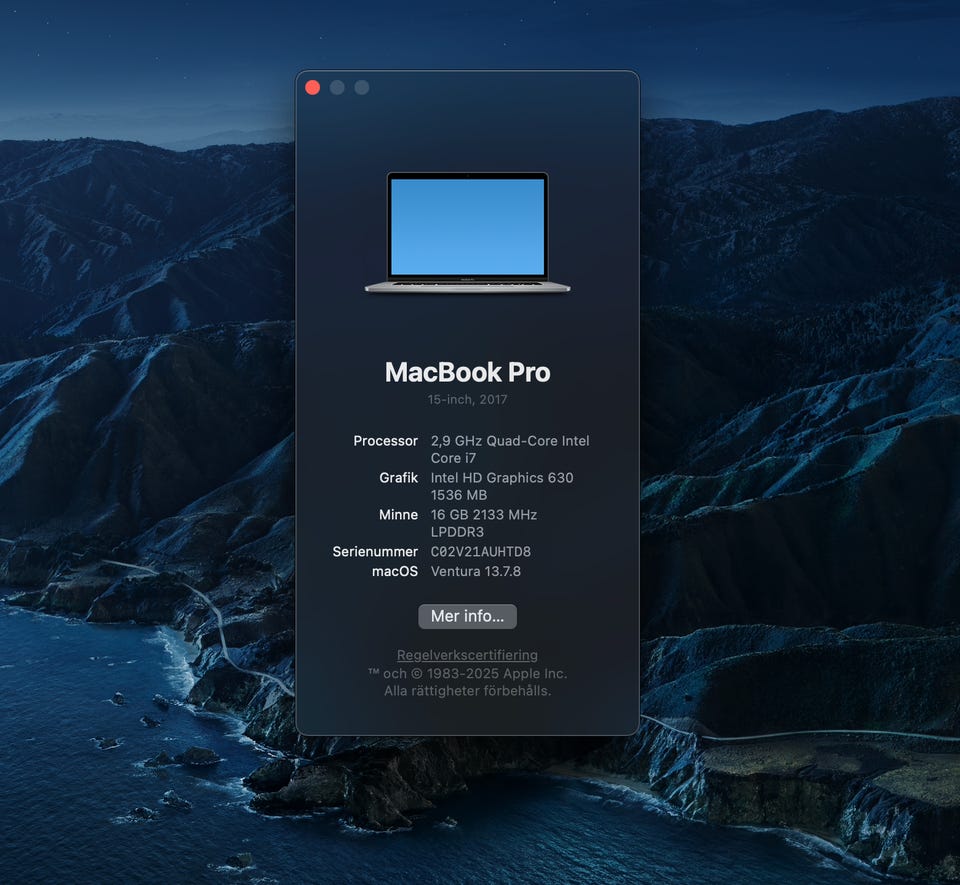Click the 'Alla rättigheter förbehålls.' text

[467, 691]
